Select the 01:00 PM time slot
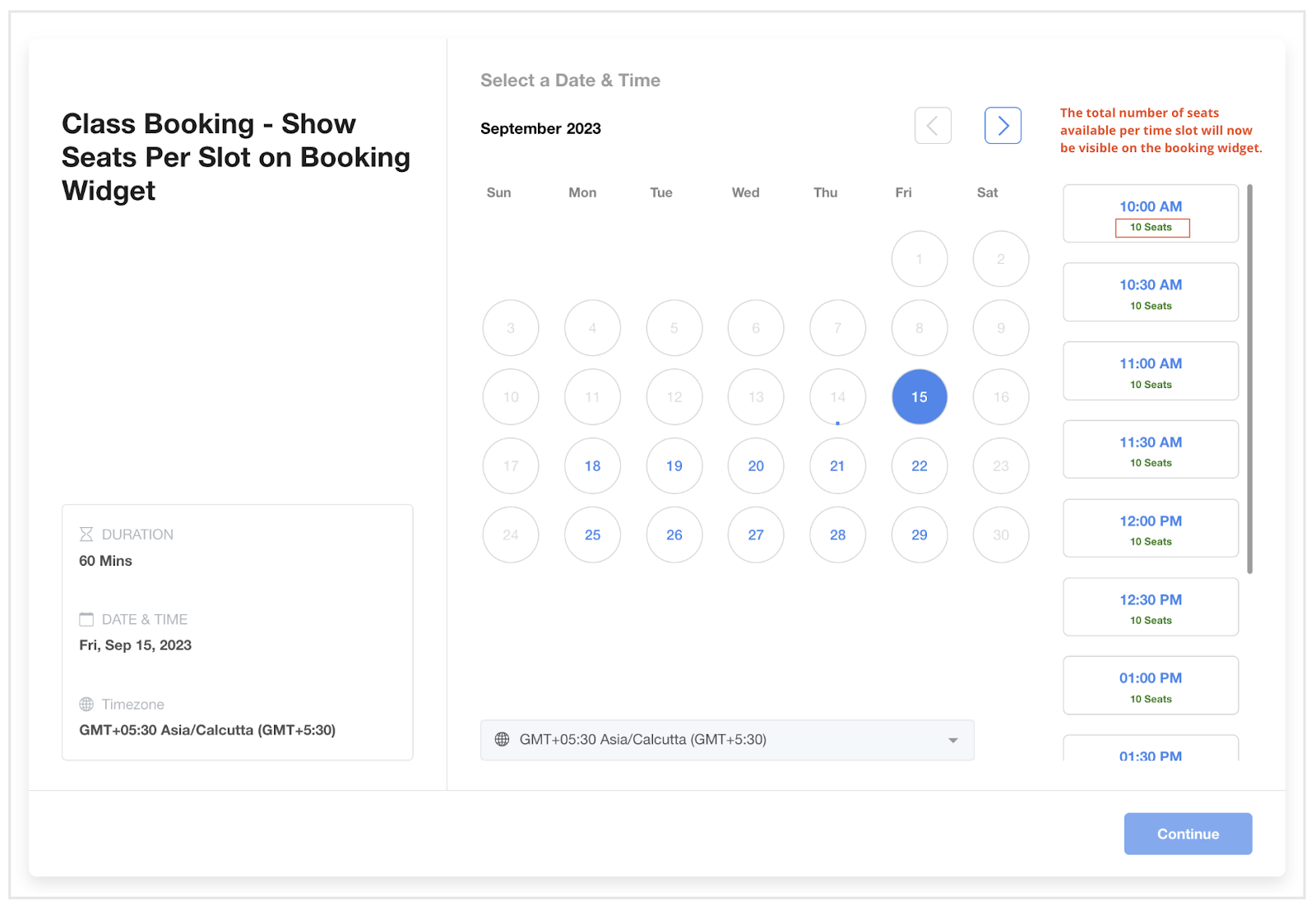 (x=1150, y=685)
